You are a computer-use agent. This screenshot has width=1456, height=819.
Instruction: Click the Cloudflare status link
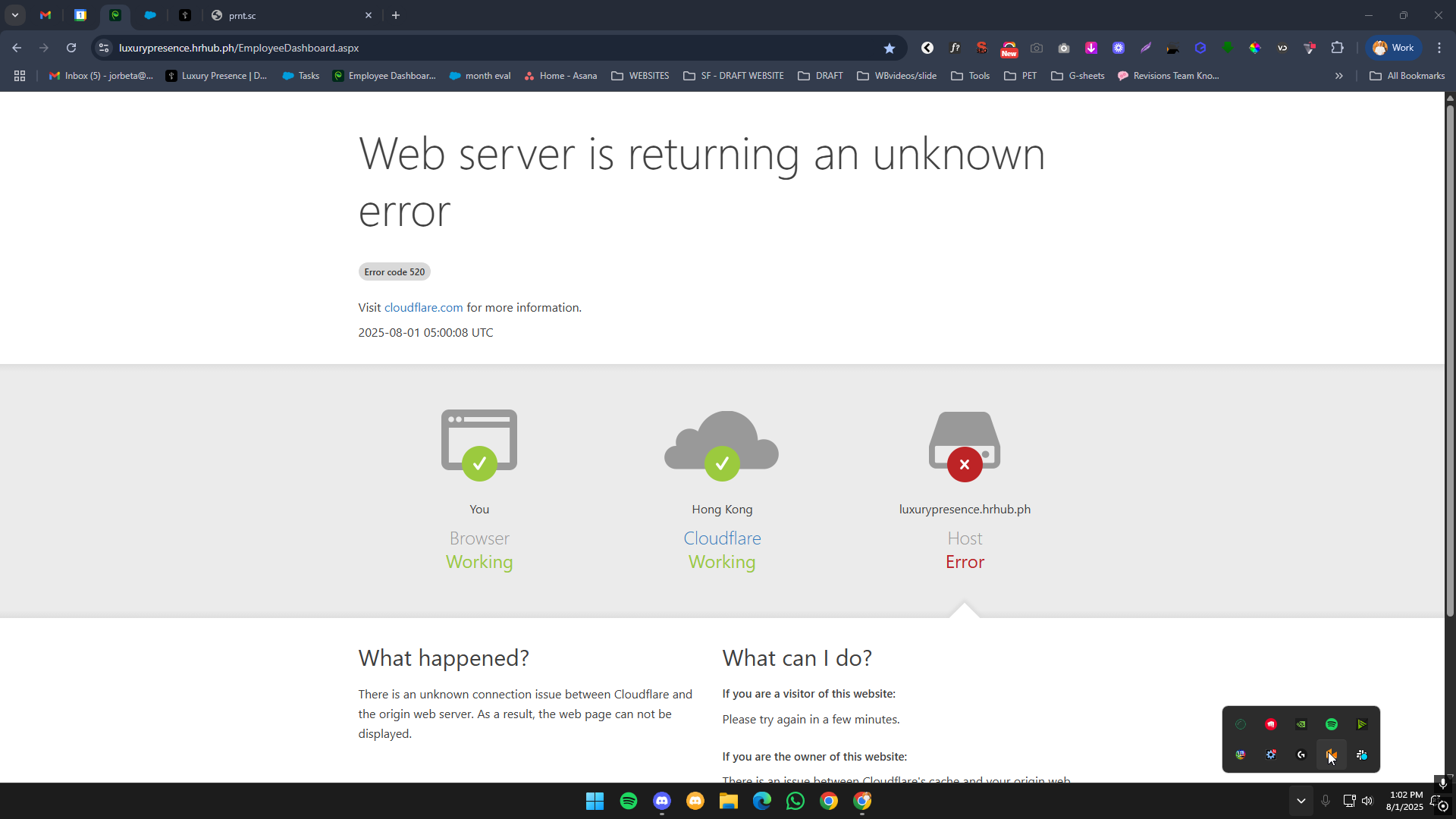722,538
